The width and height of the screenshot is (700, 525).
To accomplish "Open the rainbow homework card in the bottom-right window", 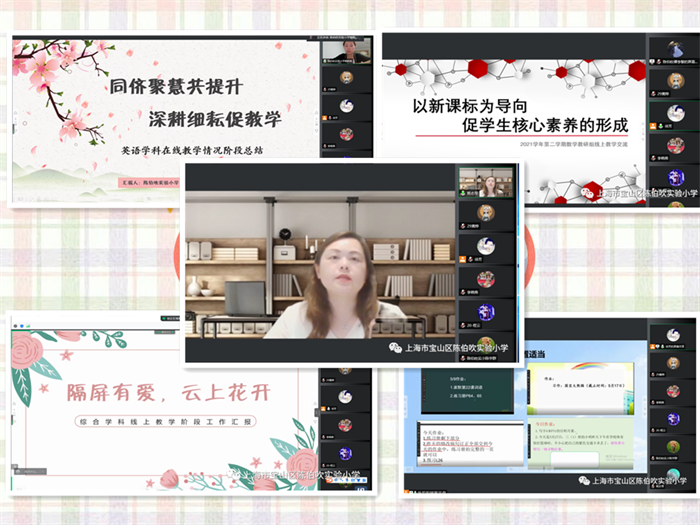I will coord(580,388).
